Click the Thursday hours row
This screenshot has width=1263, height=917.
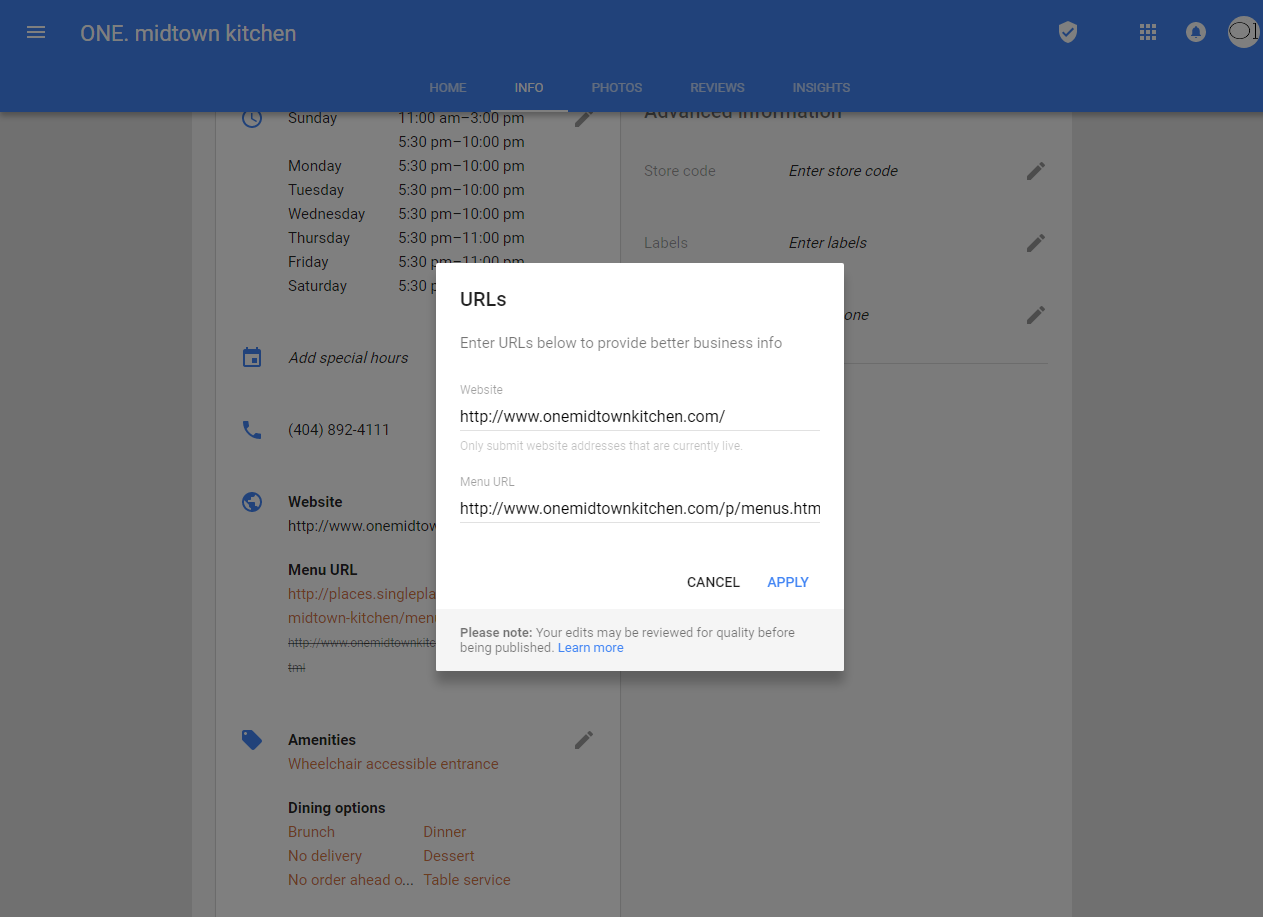click(x=406, y=238)
